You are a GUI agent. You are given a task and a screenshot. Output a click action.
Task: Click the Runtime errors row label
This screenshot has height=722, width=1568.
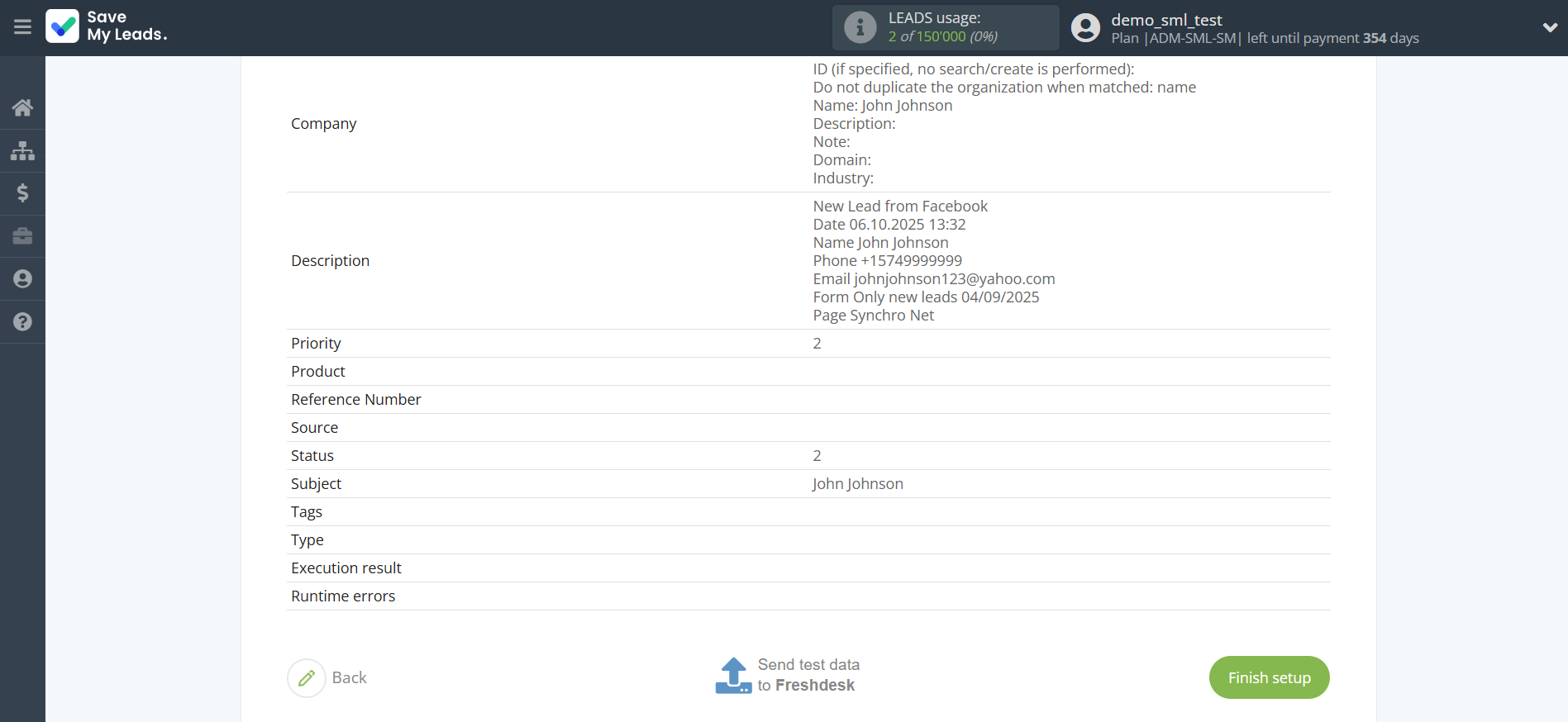point(343,596)
